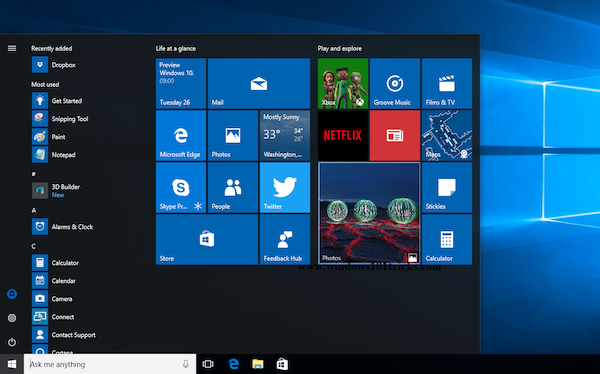Open the red News tile
This screenshot has width=600, height=374.
395,136
